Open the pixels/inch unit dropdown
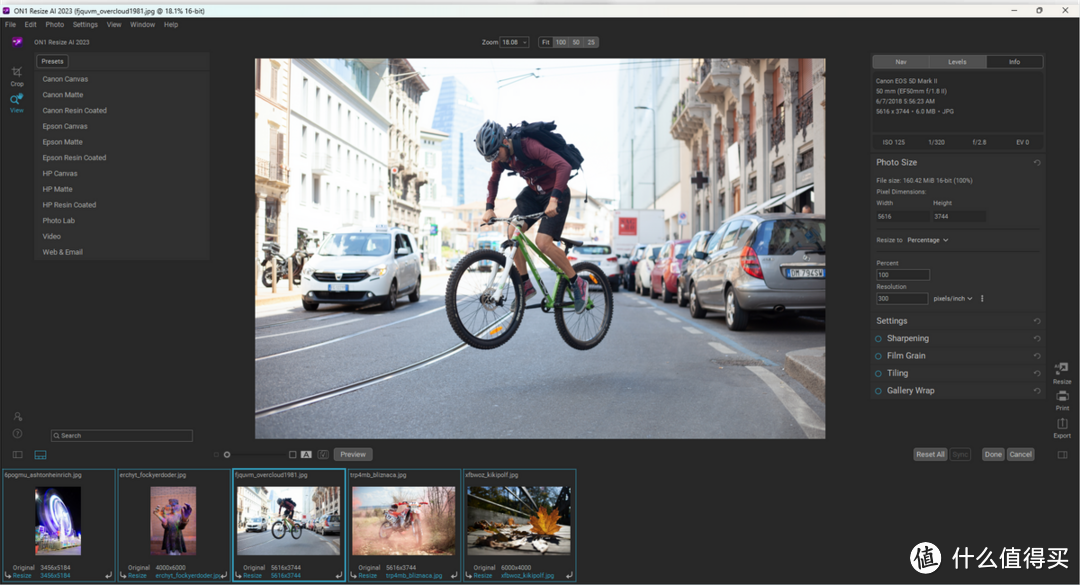This screenshot has height=585, width=1080. pos(953,298)
